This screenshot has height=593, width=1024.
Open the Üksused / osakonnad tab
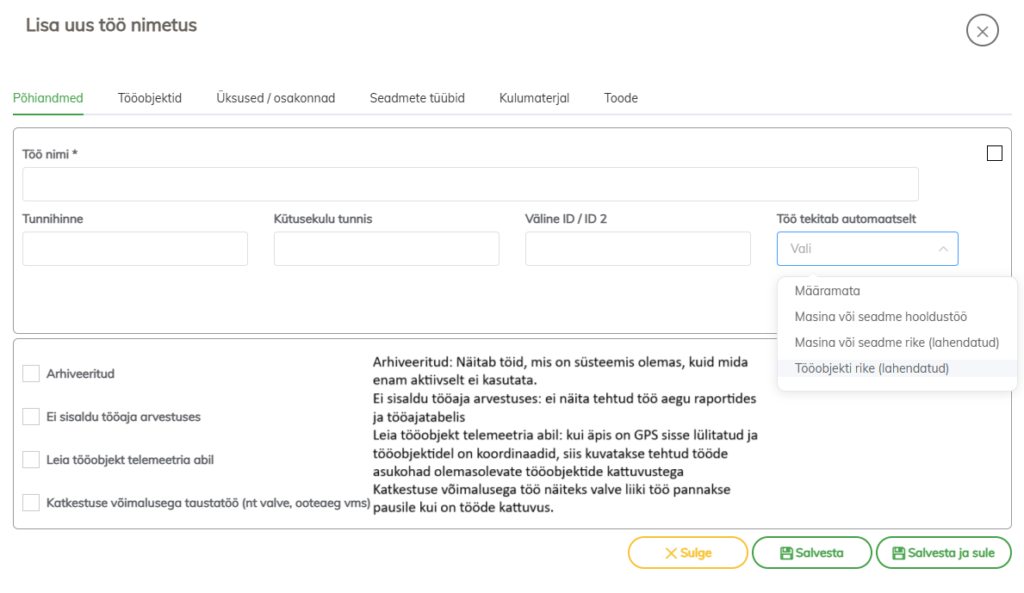tap(275, 98)
